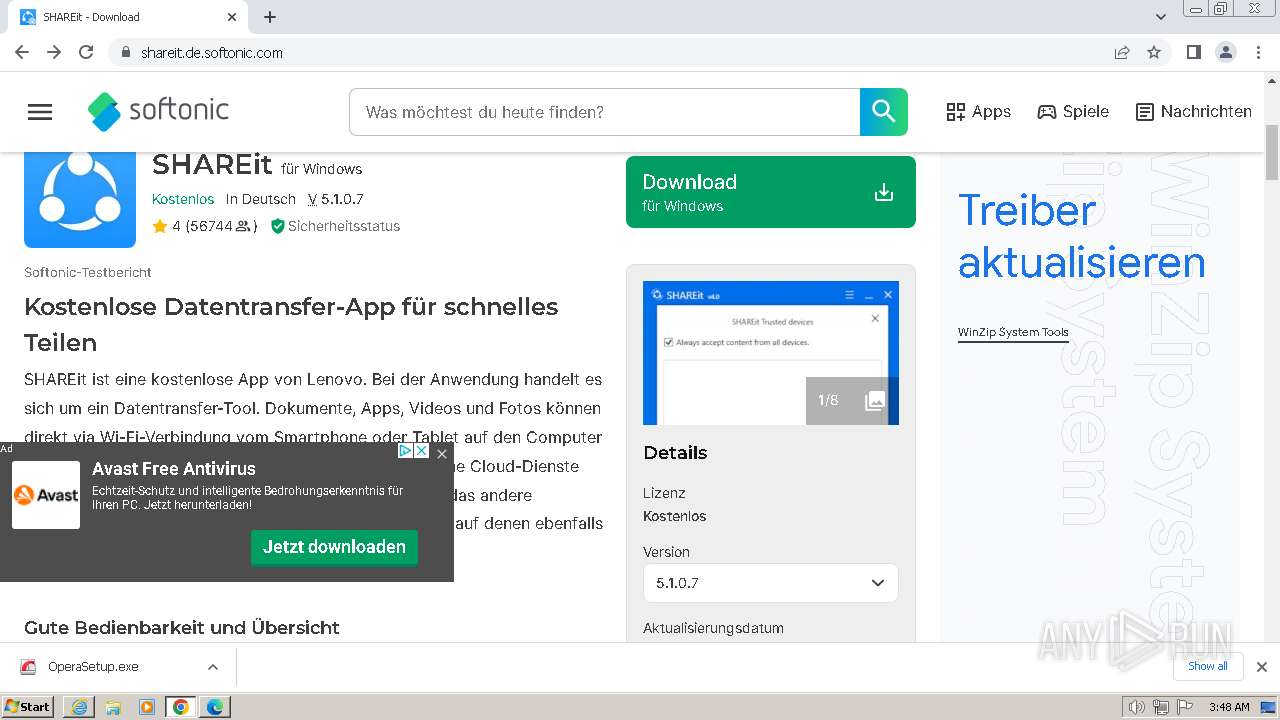Click the Sicherheitsstatus shield label
The height and width of the screenshot is (720, 1280).
(x=335, y=226)
